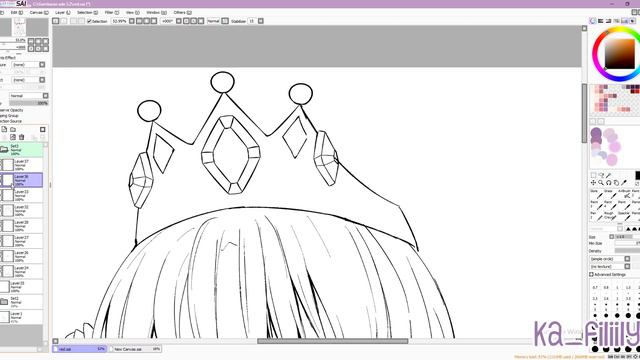This screenshot has width=640, height=360.
Task: Click the toolbar zoom percentage field
Action: click(119, 21)
